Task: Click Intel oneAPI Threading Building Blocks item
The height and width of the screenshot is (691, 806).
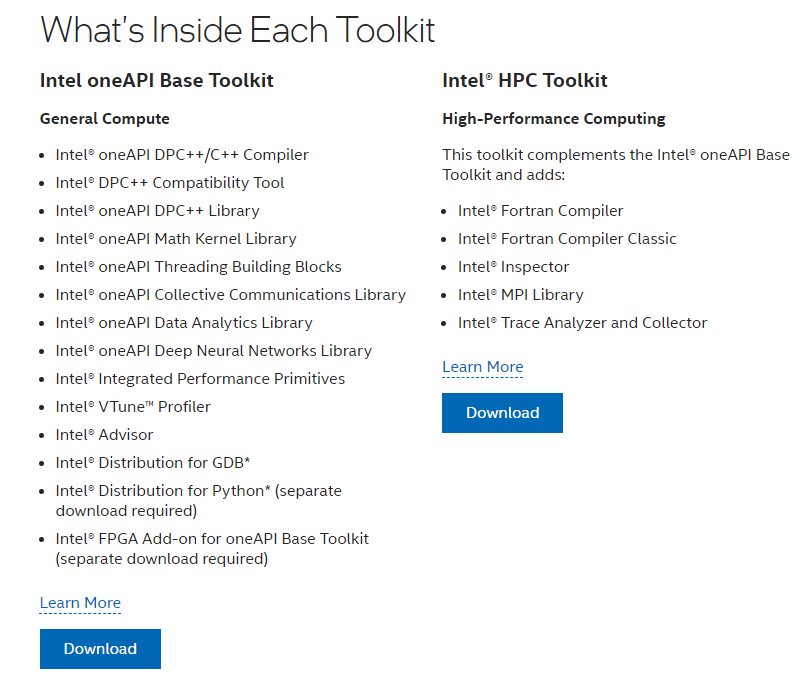Action: [x=198, y=267]
